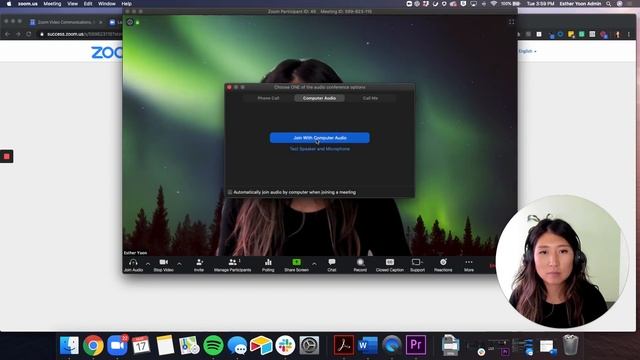
Task: Close the audio conference options dialog
Action: pyautogui.click(x=229, y=87)
